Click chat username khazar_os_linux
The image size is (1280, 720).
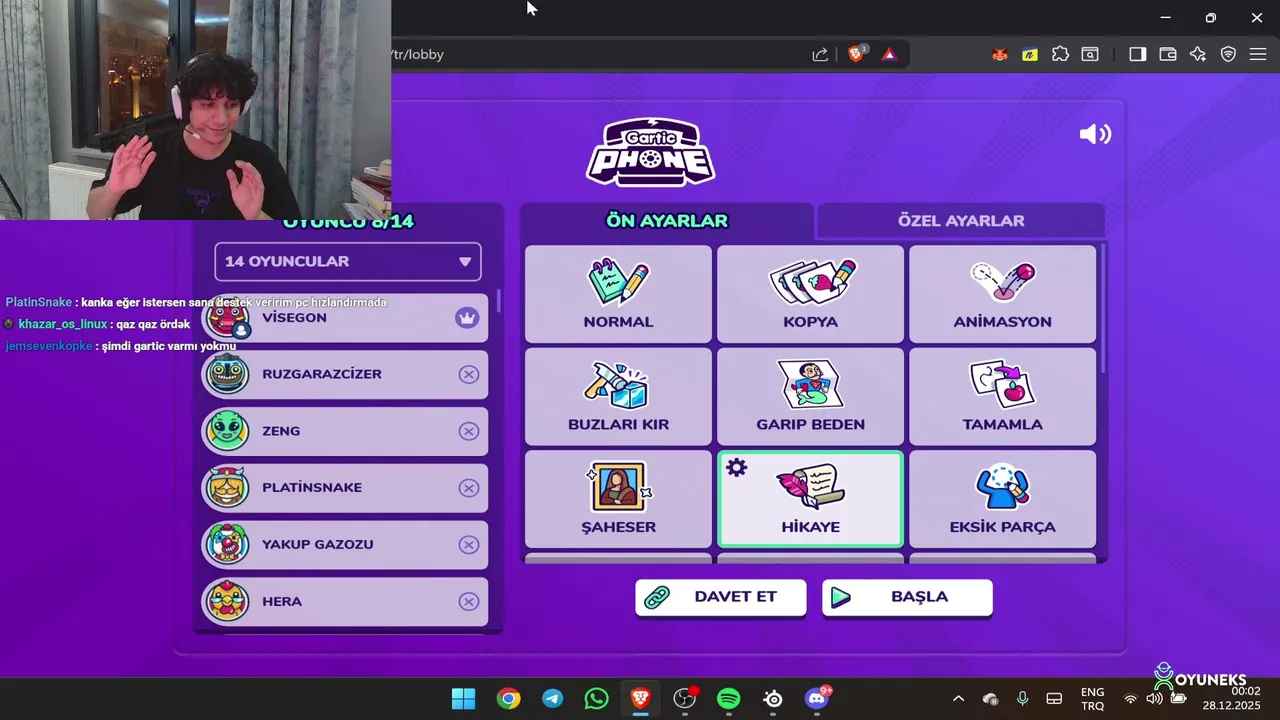(x=62, y=324)
